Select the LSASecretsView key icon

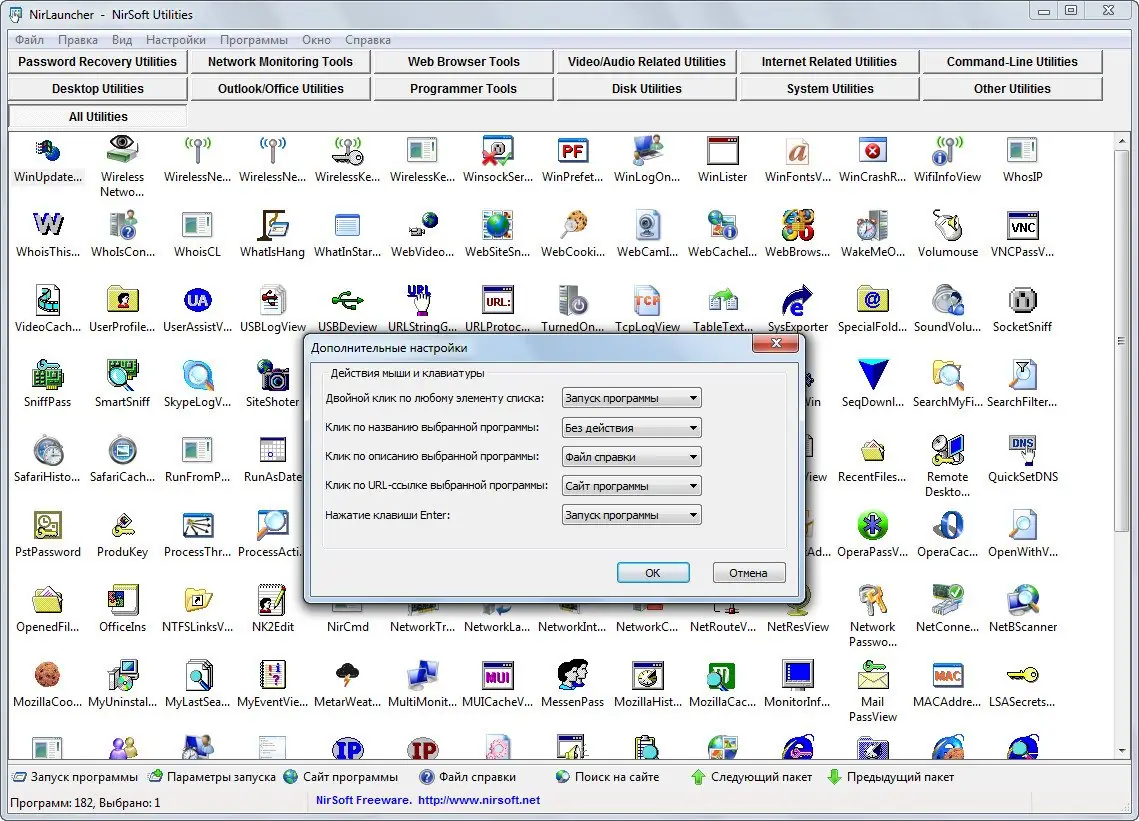[1022, 675]
